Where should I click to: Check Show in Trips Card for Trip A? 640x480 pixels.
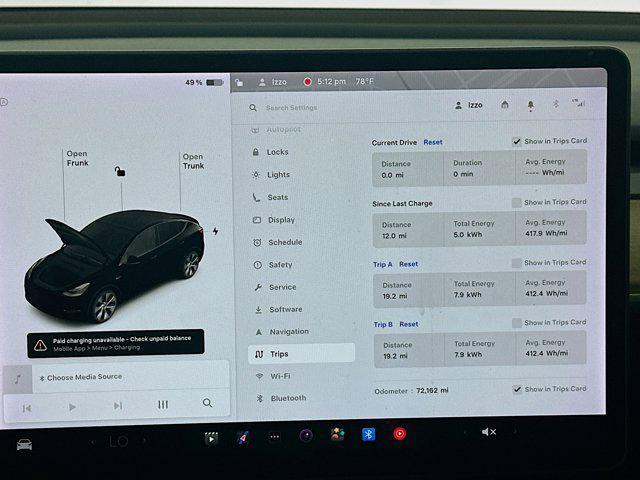[517, 263]
